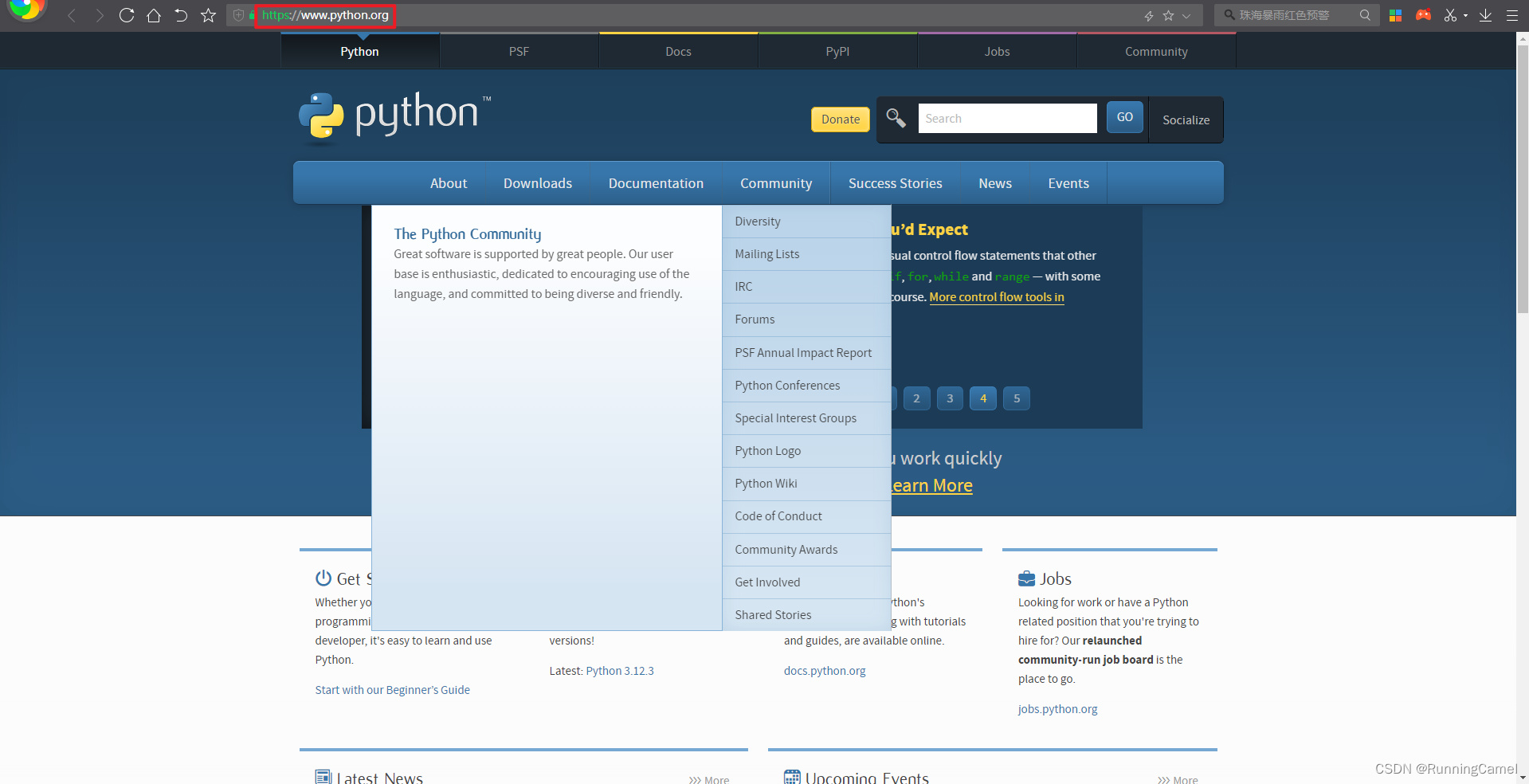Click the GO search button
The width and height of the screenshot is (1529, 784).
click(1124, 117)
